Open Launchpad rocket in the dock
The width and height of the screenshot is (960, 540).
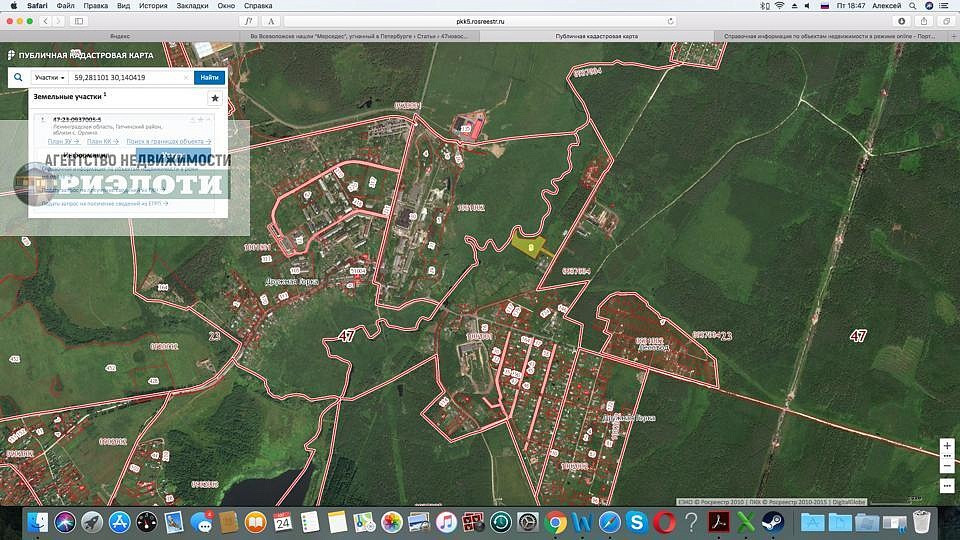pos(92,522)
